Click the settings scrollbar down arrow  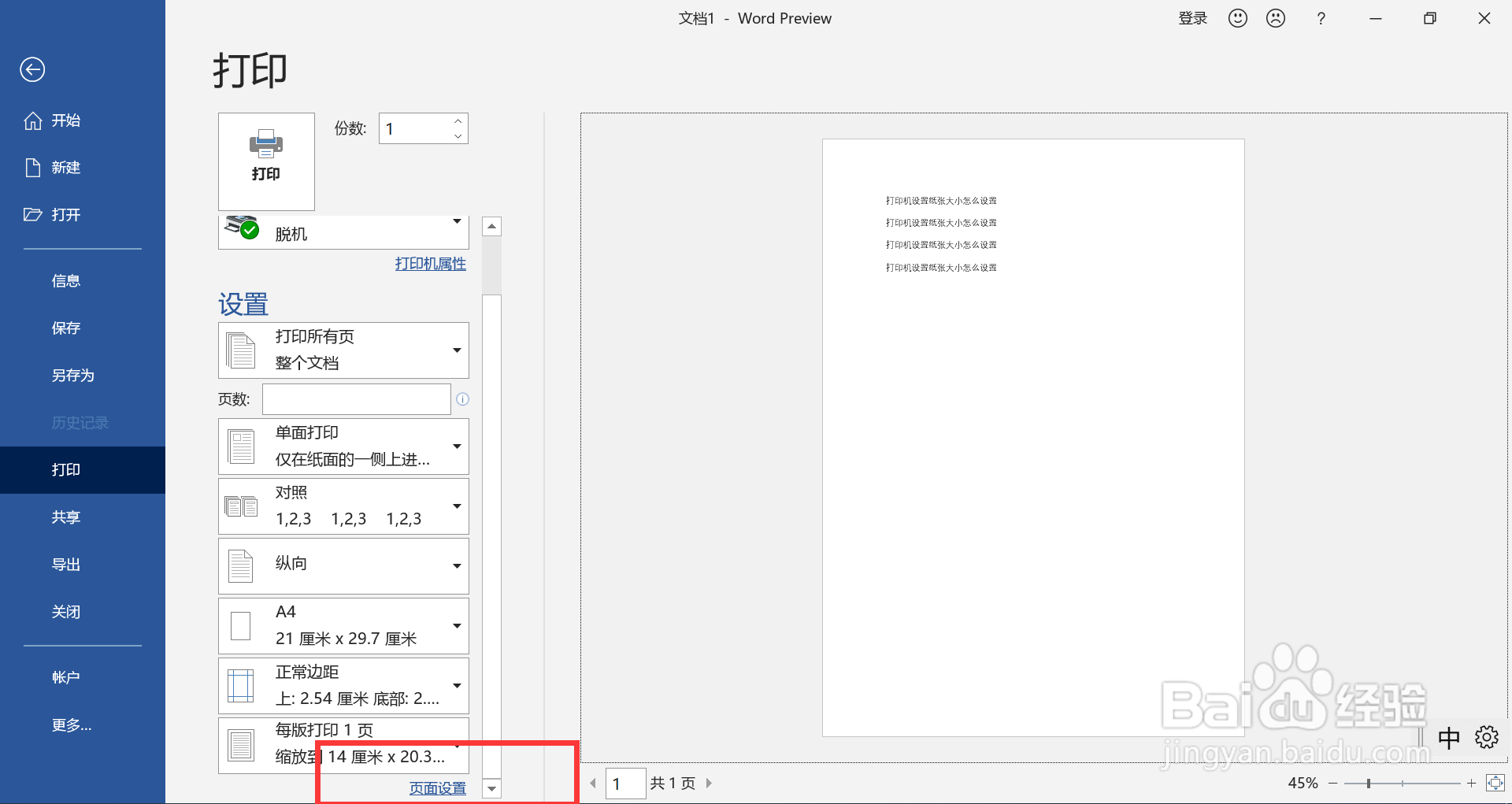(x=492, y=788)
